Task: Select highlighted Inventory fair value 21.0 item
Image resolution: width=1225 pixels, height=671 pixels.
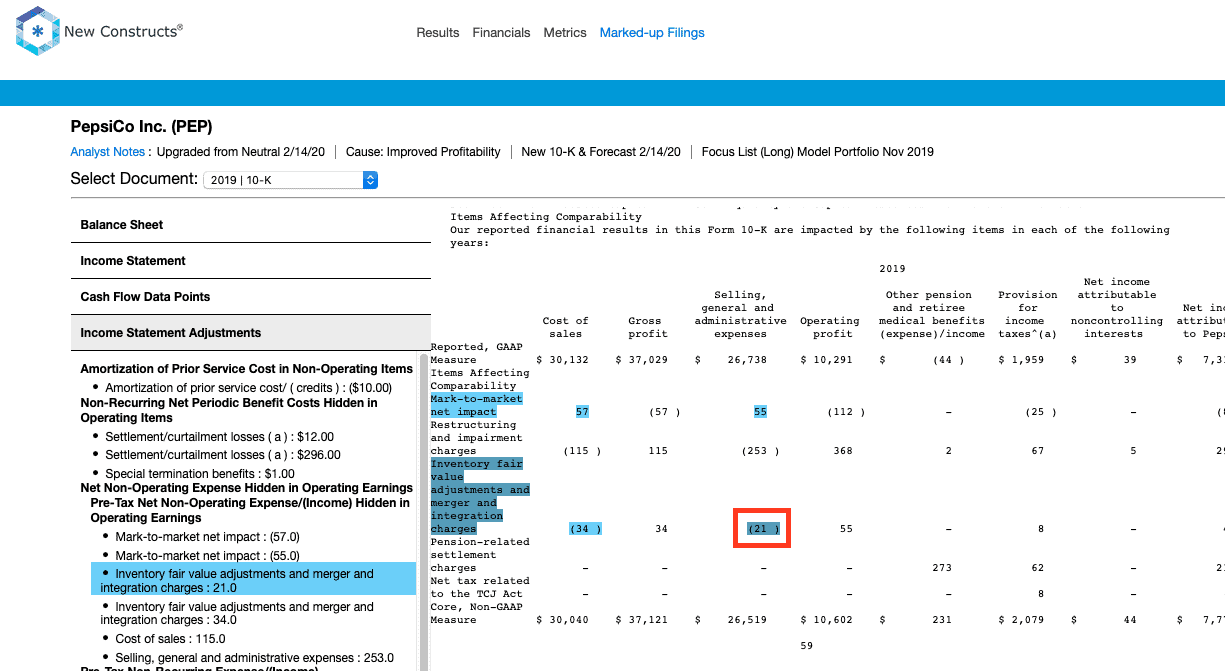Action: click(x=253, y=581)
